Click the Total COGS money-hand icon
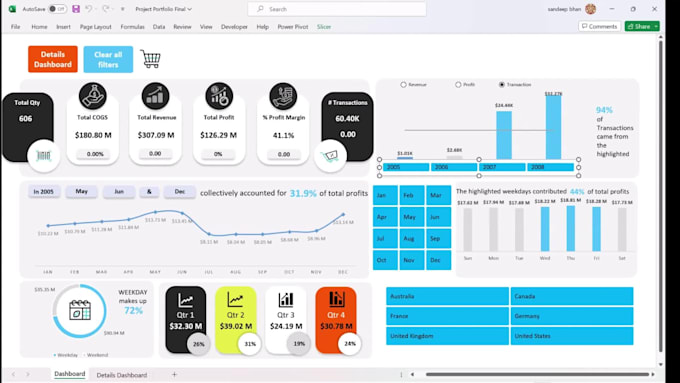The height and width of the screenshot is (383, 680). click(x=93, y=96)
